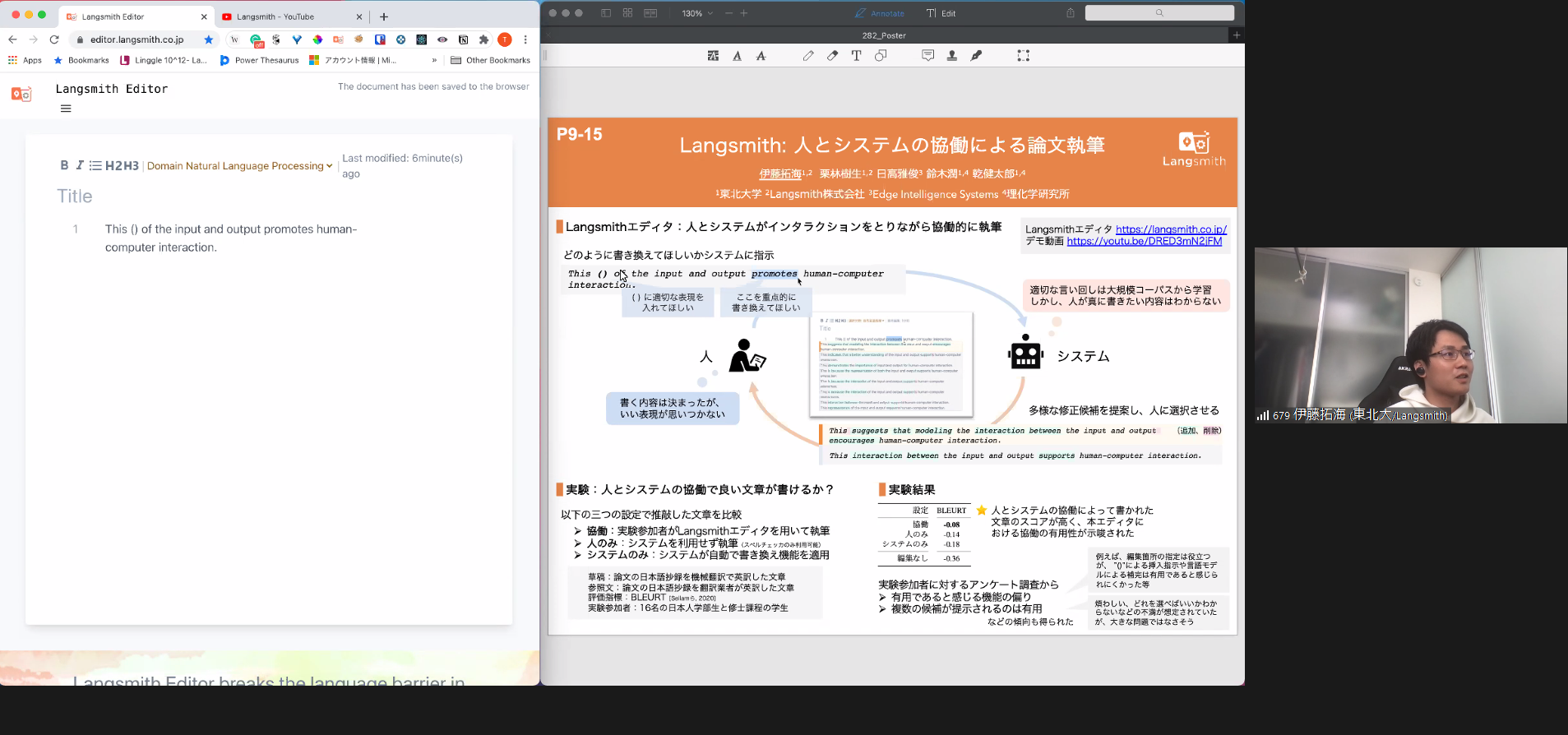Open the Chrome three-dot menu
Screen dimensions: 1568x735
click(x=525, y=39)
